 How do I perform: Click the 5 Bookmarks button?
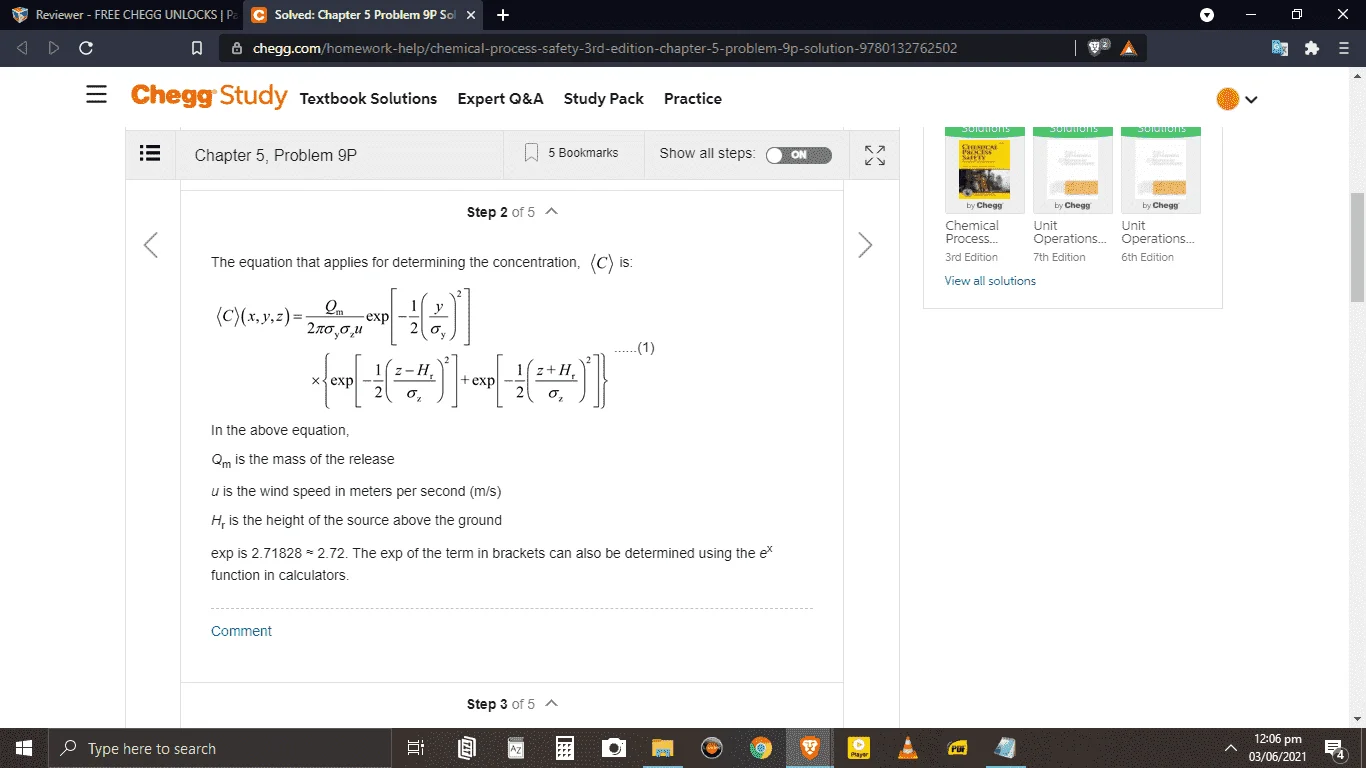tap(572, 153)
